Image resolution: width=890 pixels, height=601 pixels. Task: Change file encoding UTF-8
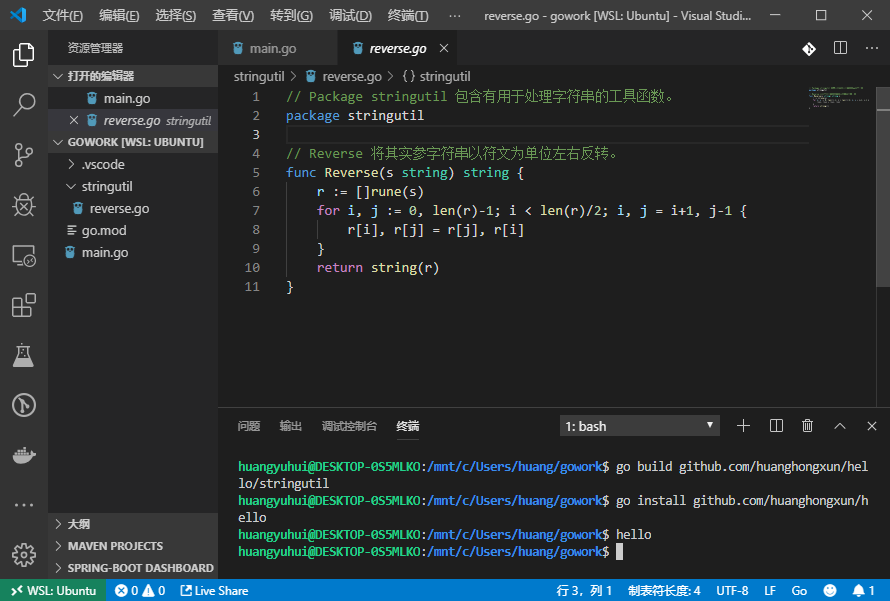point(732,591)
